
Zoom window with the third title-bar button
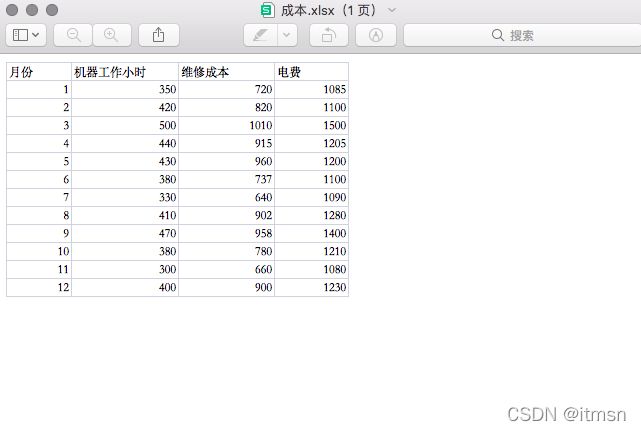click(x=52, y=10)
